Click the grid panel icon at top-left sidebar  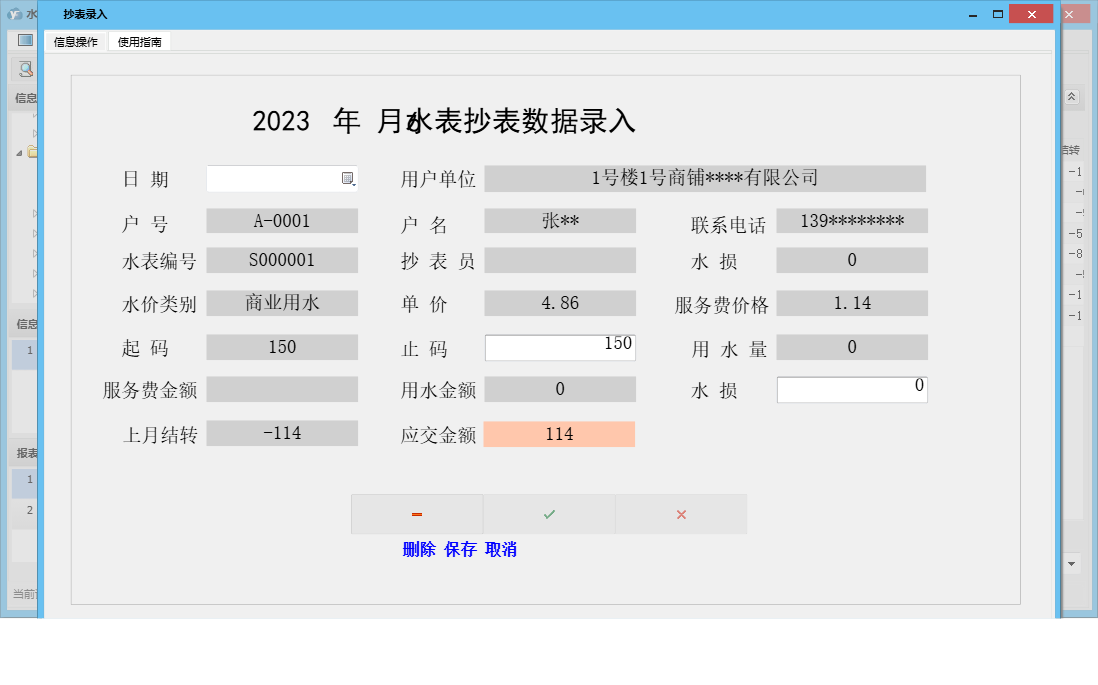pyautogui.click(x=23, y=40)
